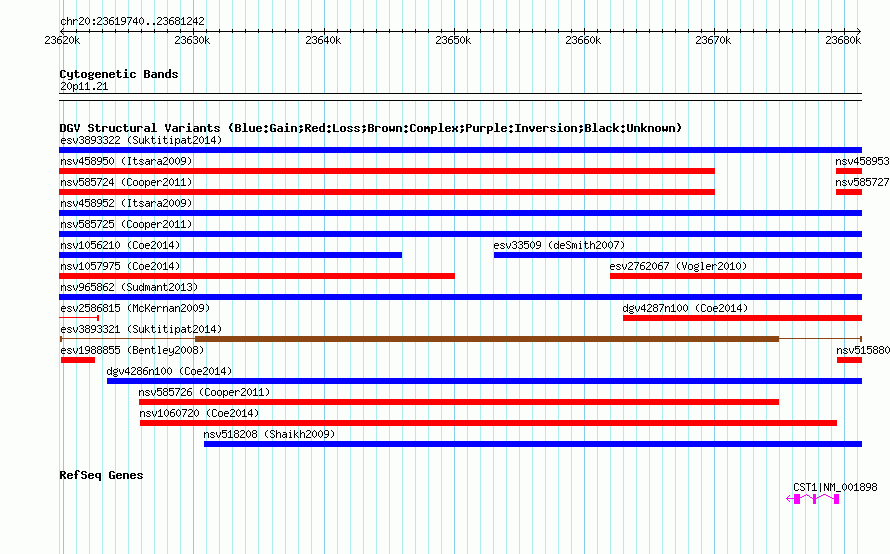890x554 pixels.
Task: Click the CST1|NM_001898 gene label
Action: coord(835,487)
